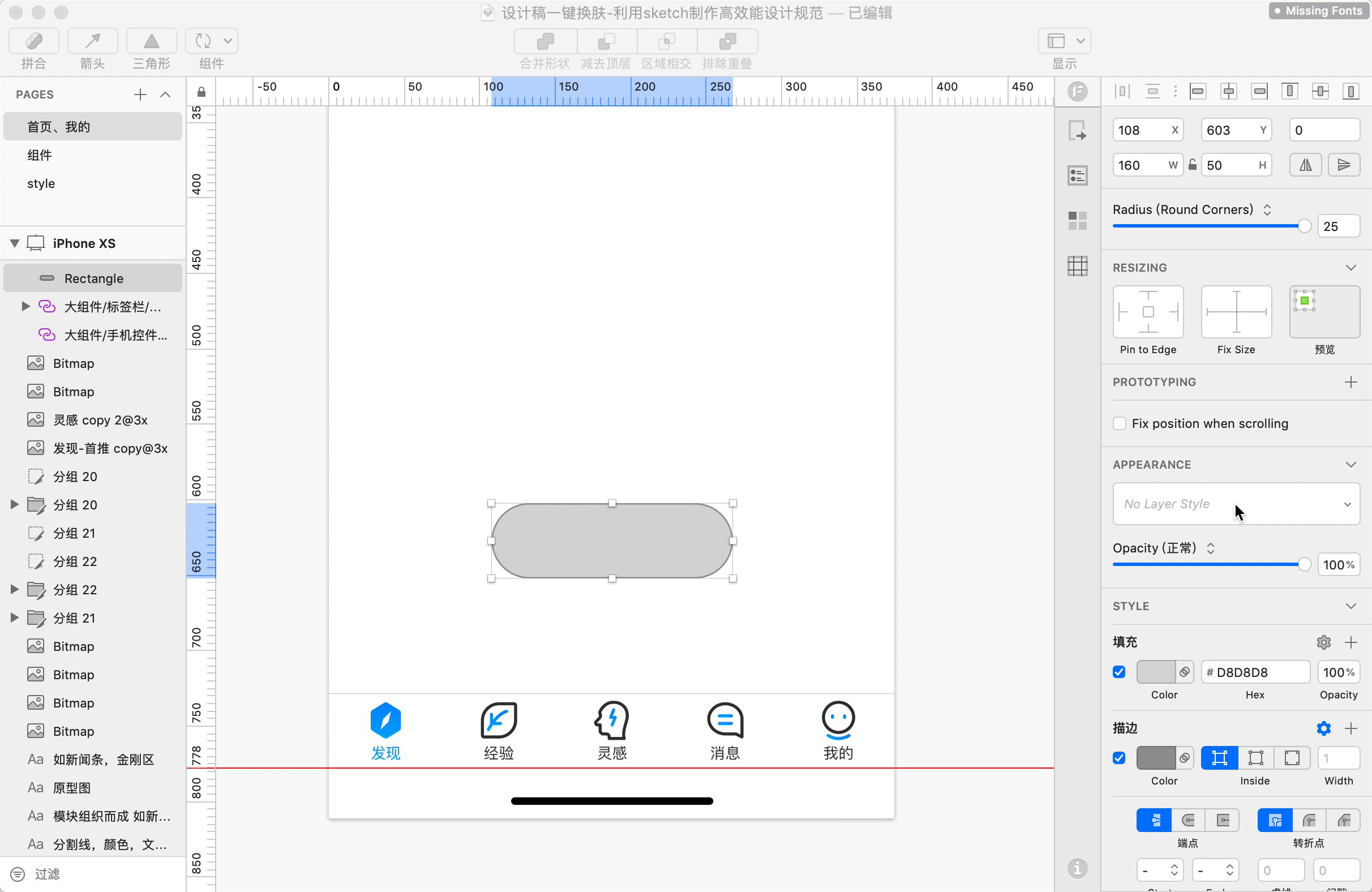Image resolution: width=1372 pixels, height=892 pixels.
Task: Uncheck the fill (填充) checkbox
Action: [1119, 672]
